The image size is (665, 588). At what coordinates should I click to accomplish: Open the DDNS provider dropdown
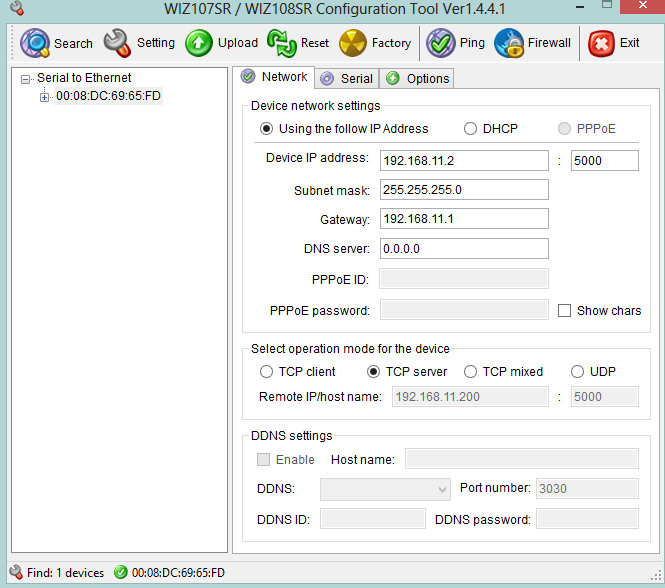click(x=385, y=489)
